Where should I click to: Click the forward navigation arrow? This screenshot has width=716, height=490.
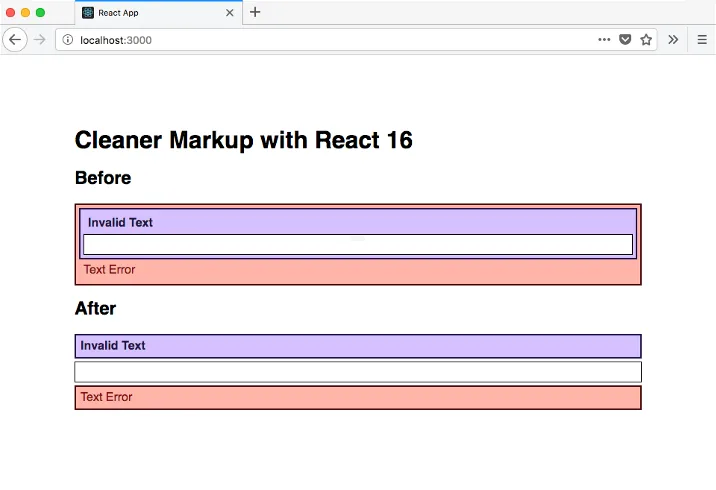point(40,40)
